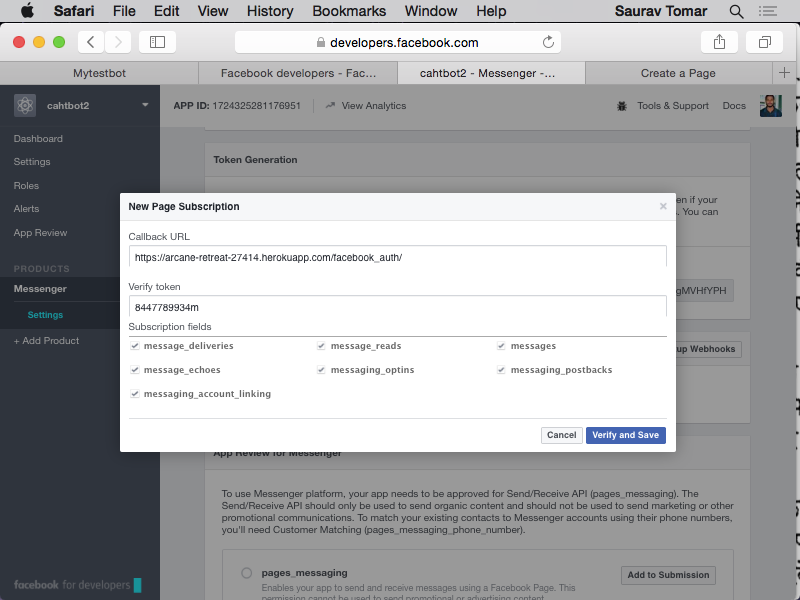Viewport: 800px width, 600px height.
Task: Click Add to Submission button
Action: (668, 575)
